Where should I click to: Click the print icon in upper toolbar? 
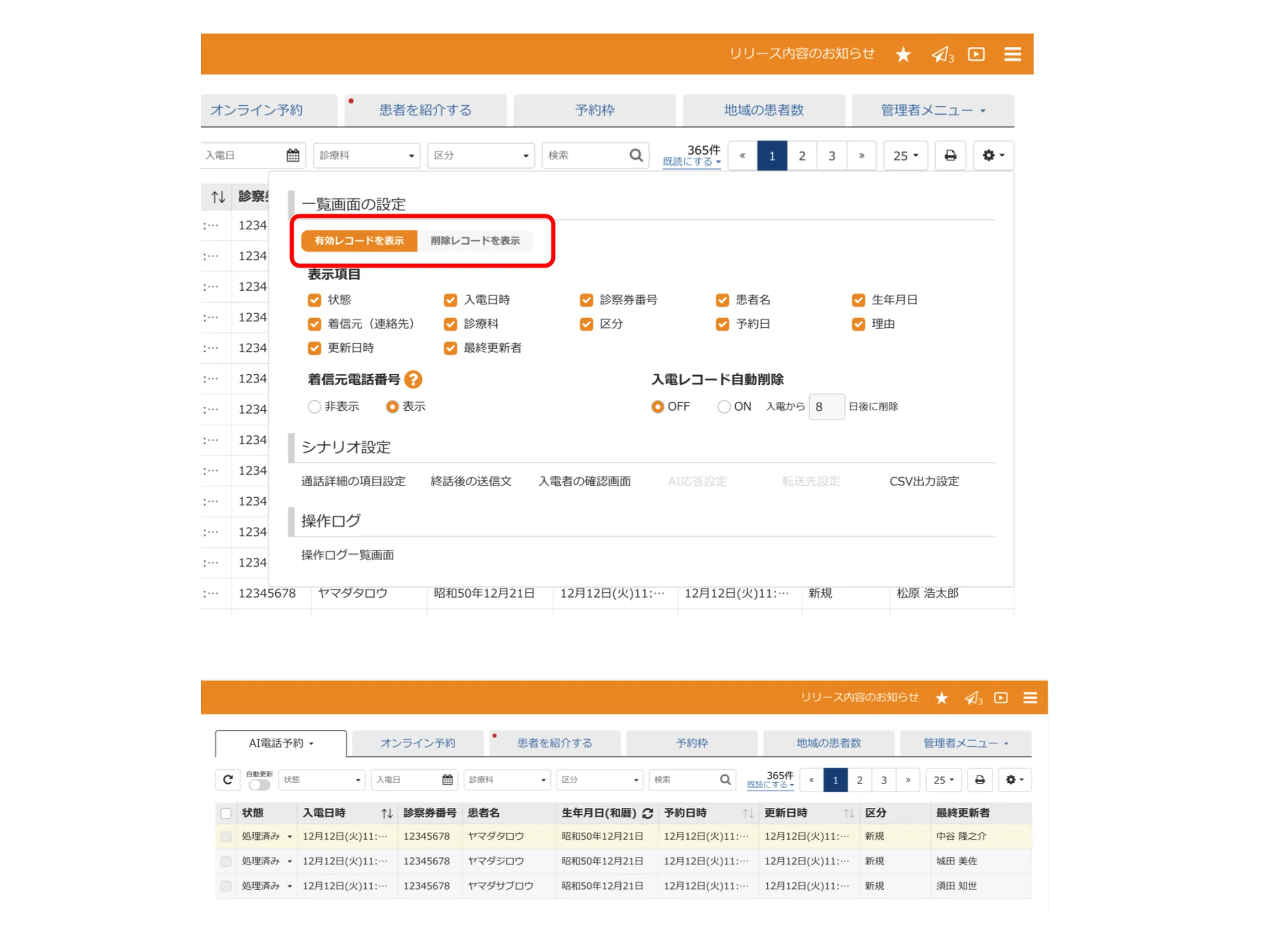[x=950, y=156]
